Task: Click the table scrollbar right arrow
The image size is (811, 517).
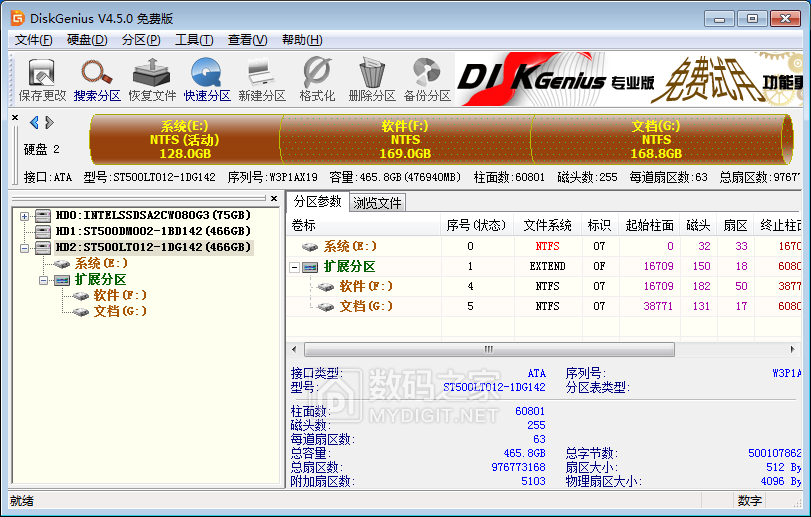Action: pyautogui.click(x=792, y=349)
